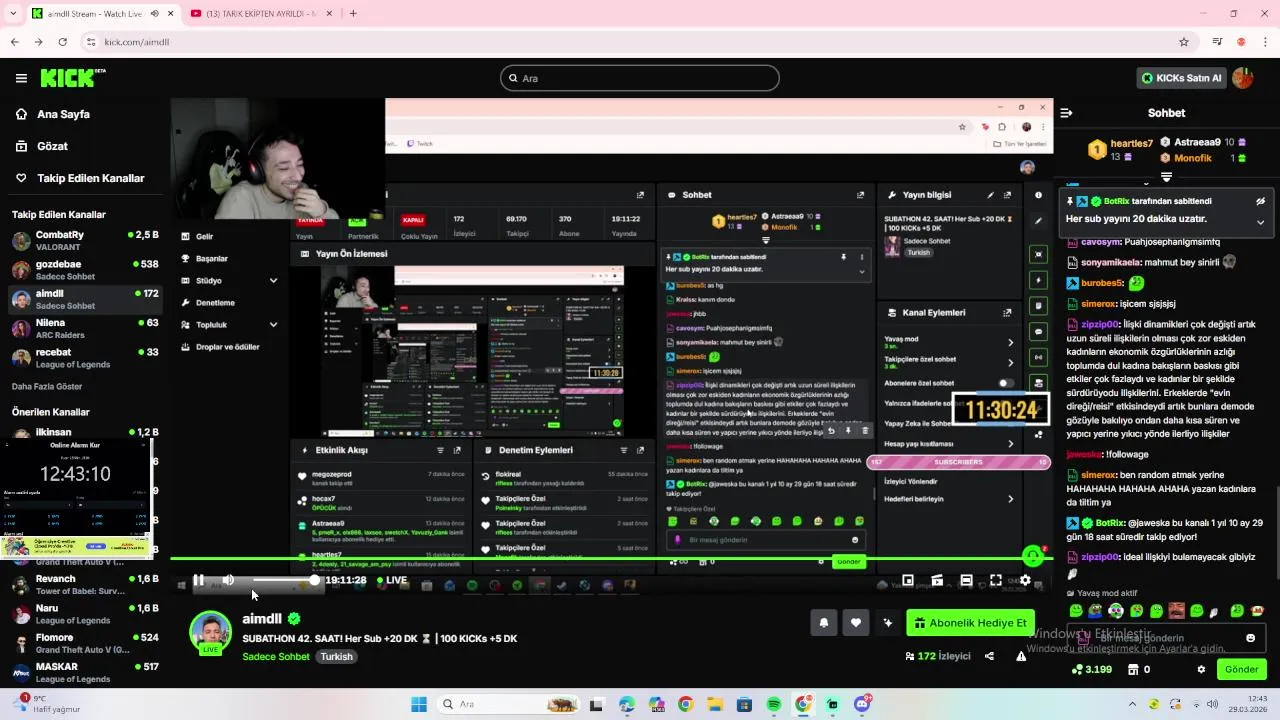Viewport: 1280px width, 720px height.
Task: Report the stream warning icon
Action: tap(1021, 656)
